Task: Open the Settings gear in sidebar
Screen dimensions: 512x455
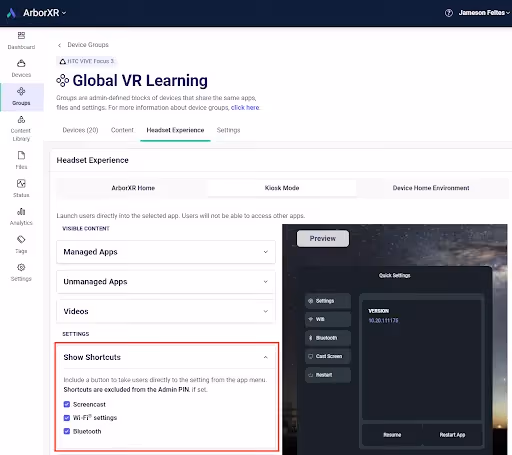Action: [x=21, y=267]
